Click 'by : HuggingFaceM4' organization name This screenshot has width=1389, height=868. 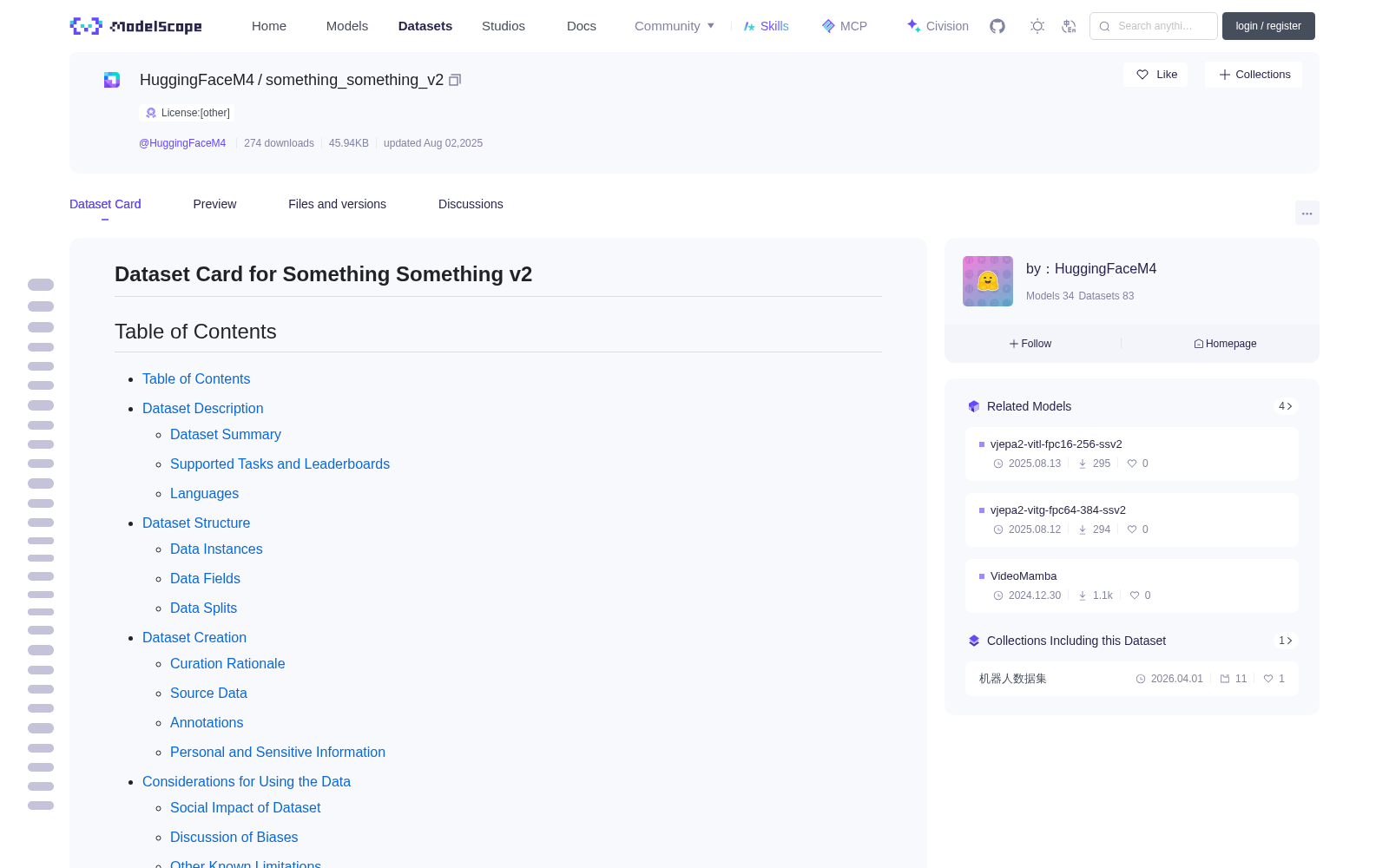[x=1091, y=269]
